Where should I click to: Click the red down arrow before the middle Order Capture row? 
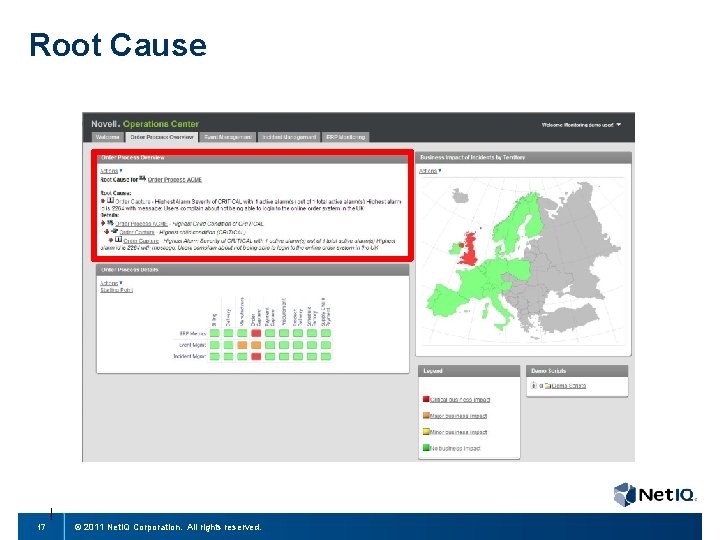[x=107, y=232]
